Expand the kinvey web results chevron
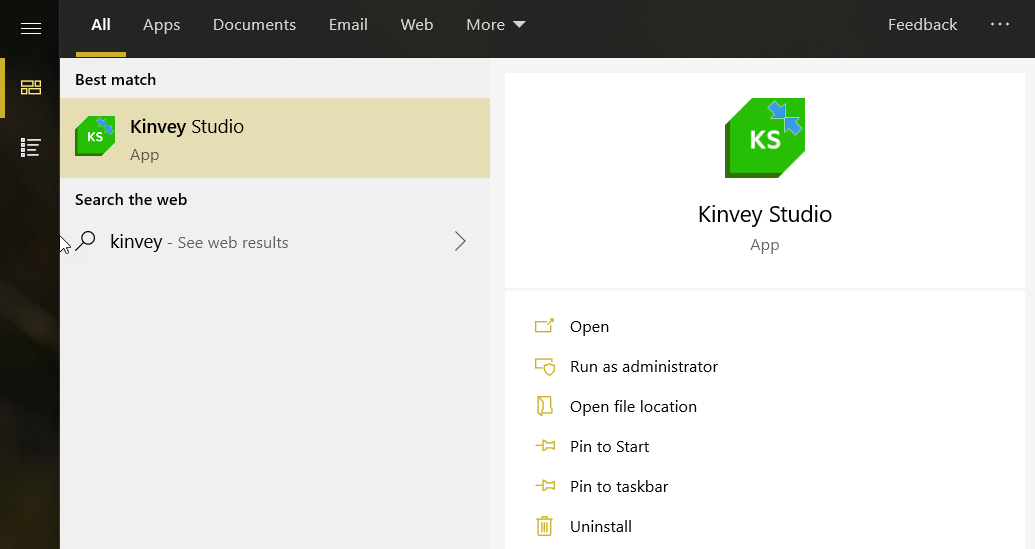Viewport: 1035px width, 549px height. click(460, 242)
